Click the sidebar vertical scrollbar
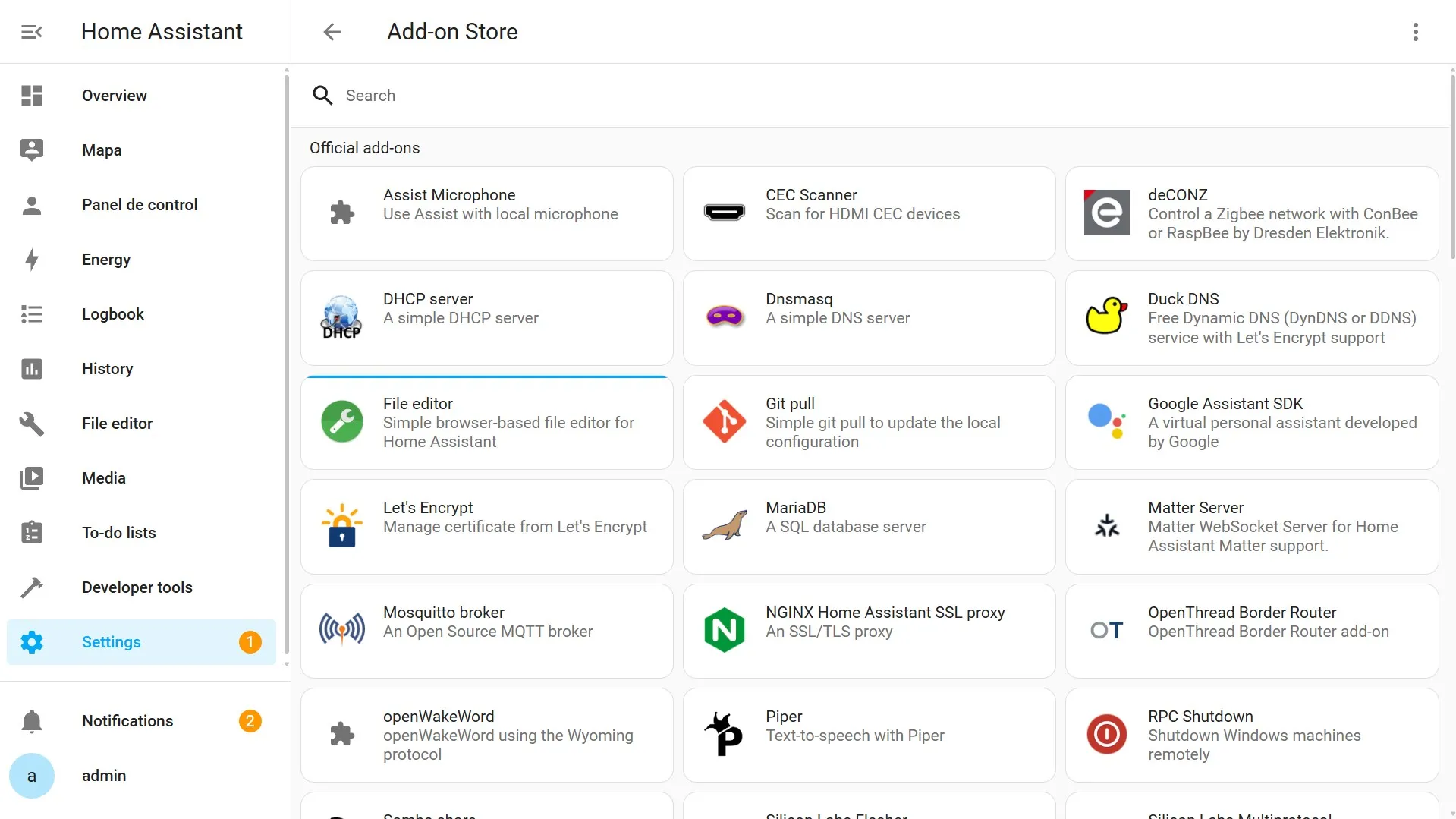1456x819 pixels. pyautogui.click(x=286, y=363)
